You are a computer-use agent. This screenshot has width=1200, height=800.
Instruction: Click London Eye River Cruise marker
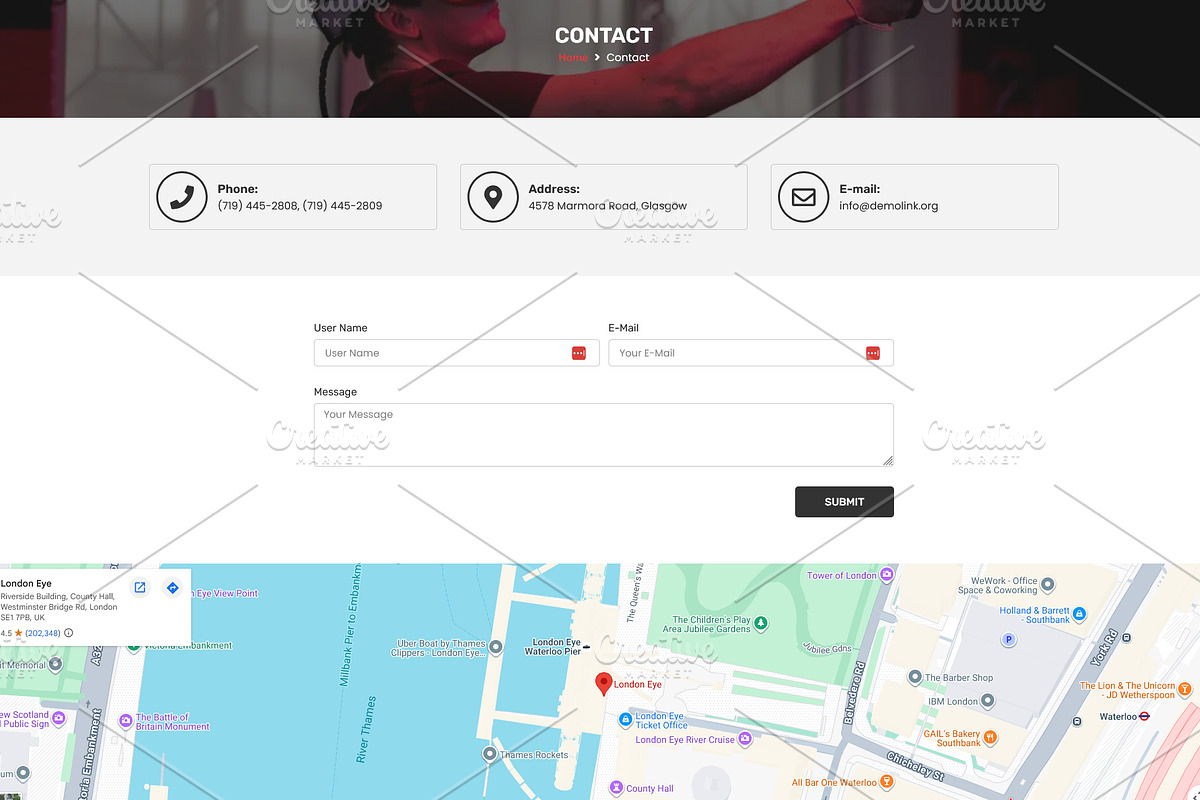(x=743, y=740)
